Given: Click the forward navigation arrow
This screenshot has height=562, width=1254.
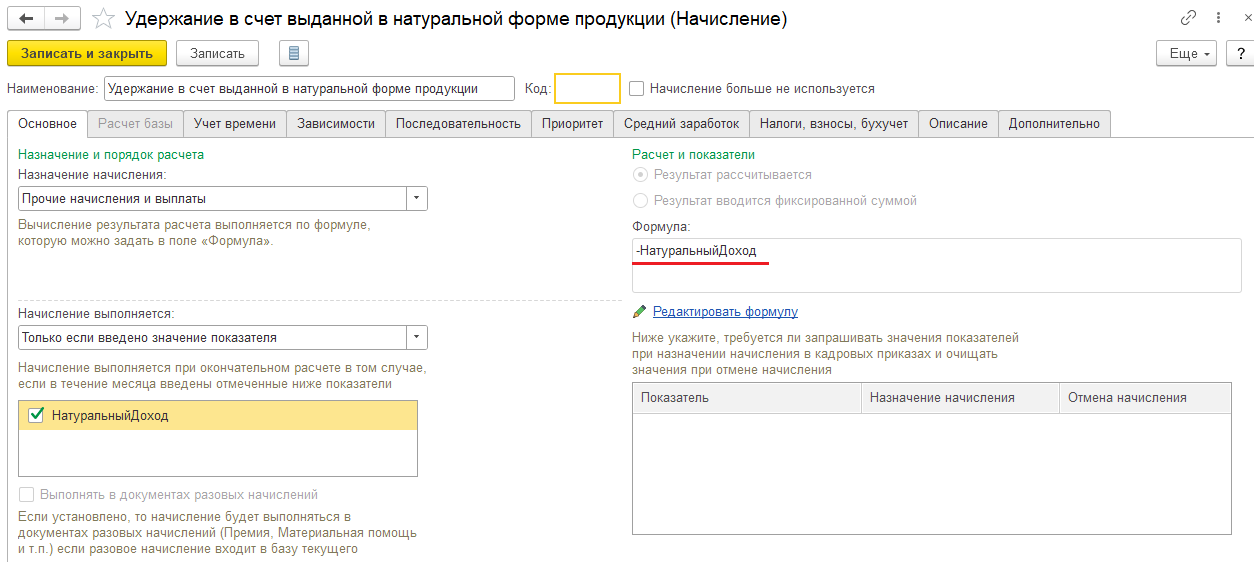Looking at the screenshot, I should (x=62, y=19).
